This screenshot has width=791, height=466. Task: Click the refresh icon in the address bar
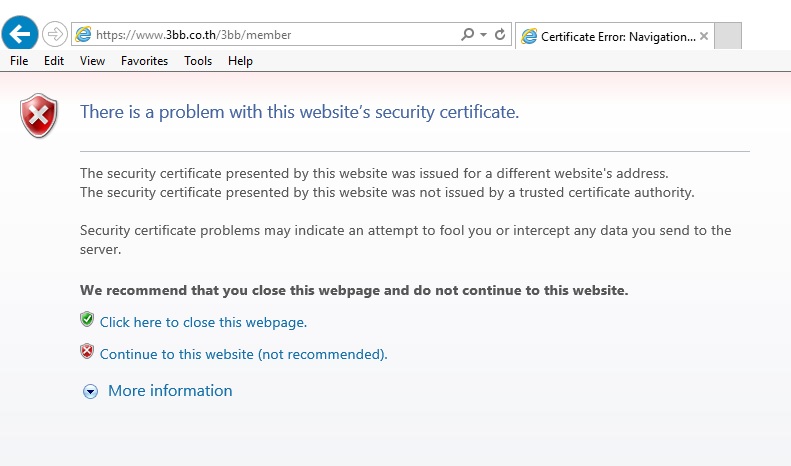tap(500, 35)
